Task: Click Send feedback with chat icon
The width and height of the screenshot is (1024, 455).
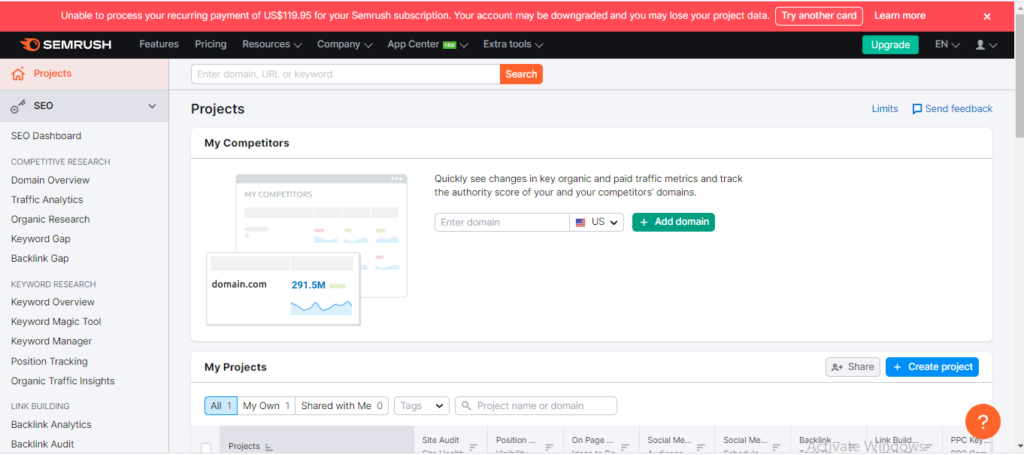Action: (952, 109)
